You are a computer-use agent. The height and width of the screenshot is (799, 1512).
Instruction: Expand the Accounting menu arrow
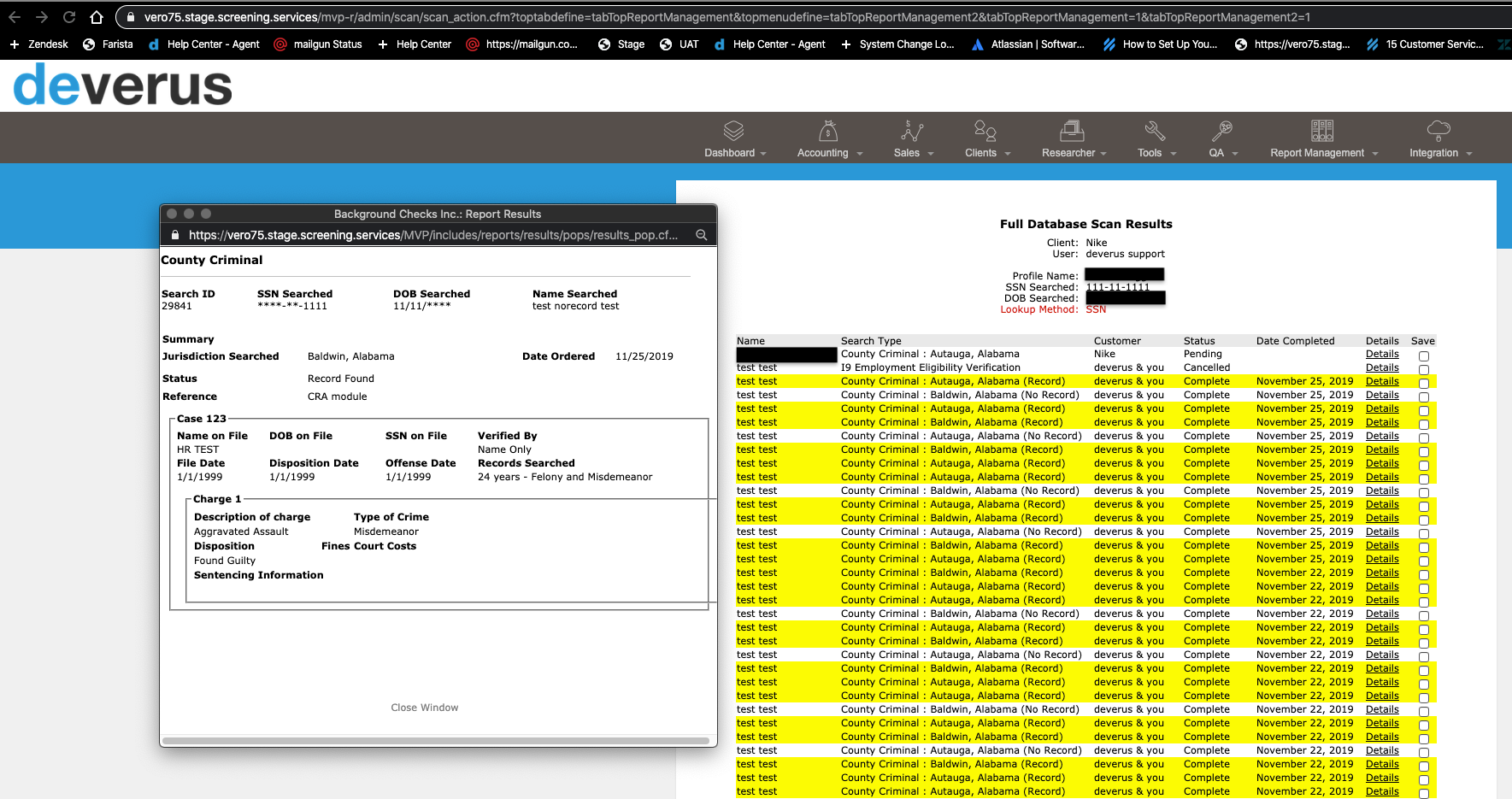[x=860, y=154]
